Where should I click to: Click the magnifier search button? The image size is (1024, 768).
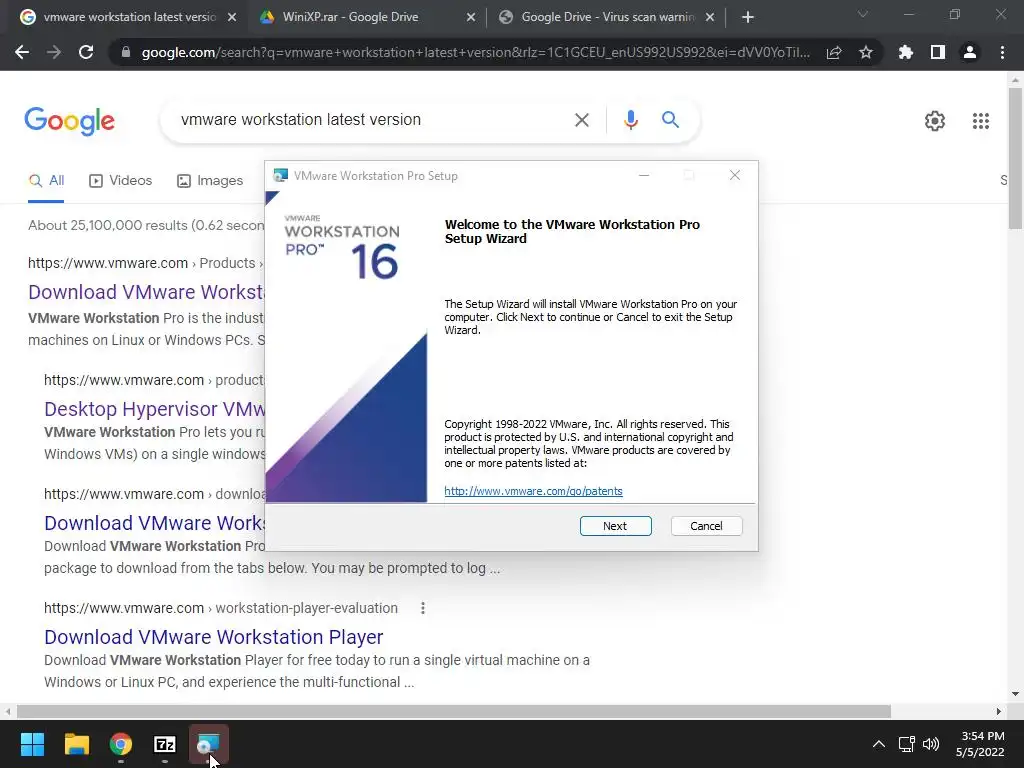[670, 120]
